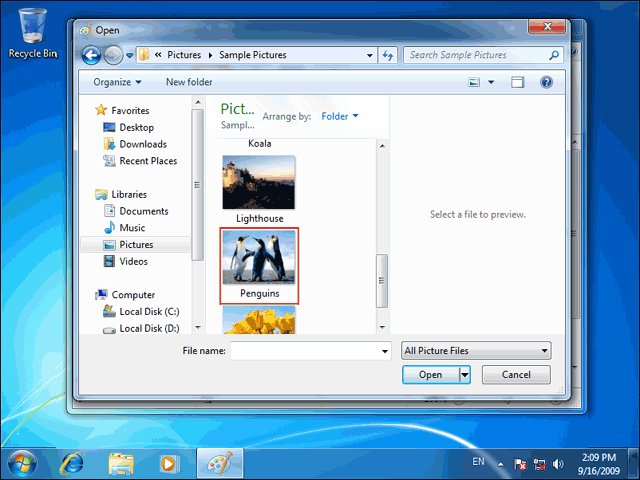
Task: Open Internet Explorer from the taskbar
Action: [72, 464]
